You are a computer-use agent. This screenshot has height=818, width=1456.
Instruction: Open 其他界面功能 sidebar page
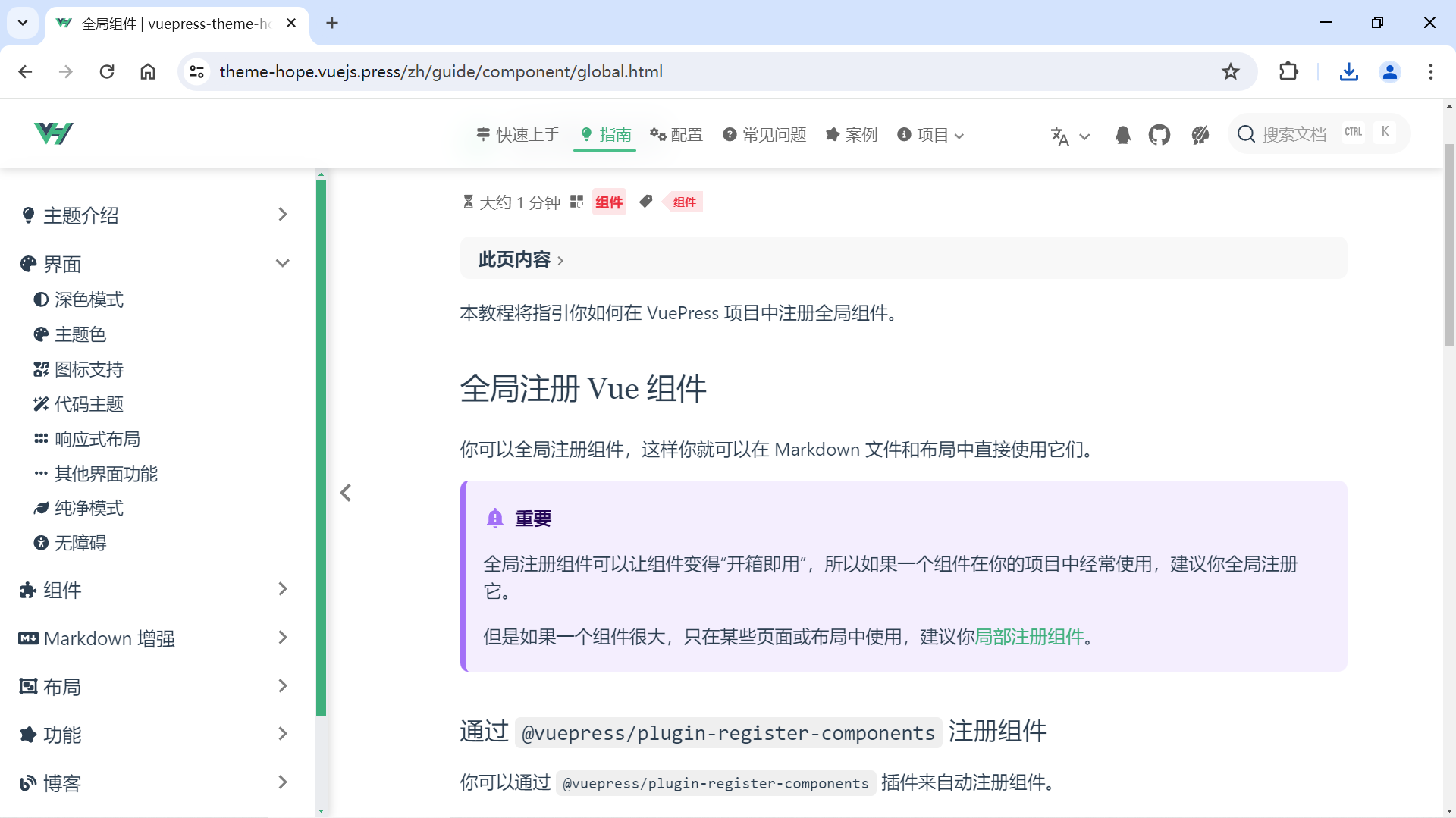(x=96, y=474)
